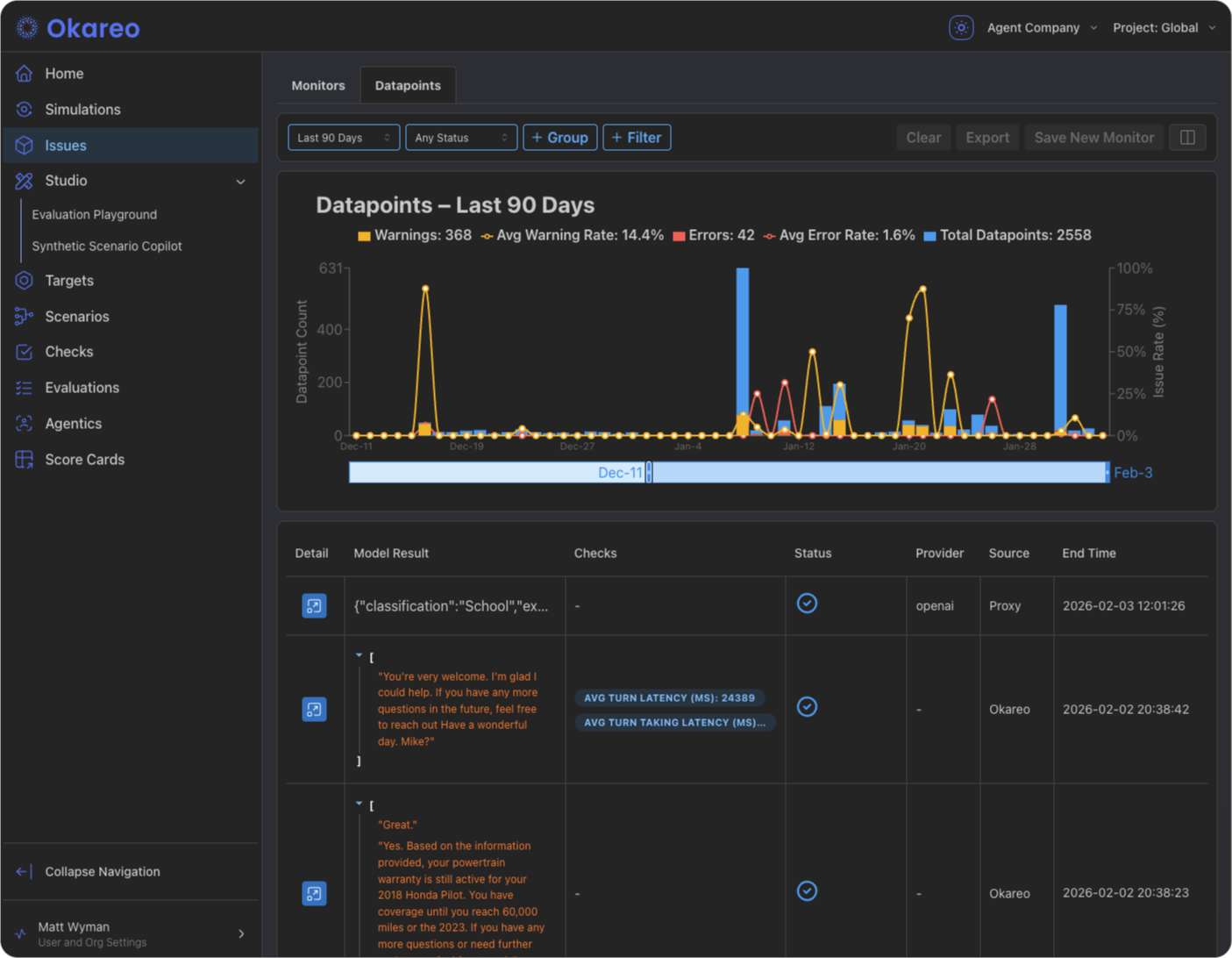Open the Synthetic Scenario Copilot page
1232x958 pixels.
(107, 246)
